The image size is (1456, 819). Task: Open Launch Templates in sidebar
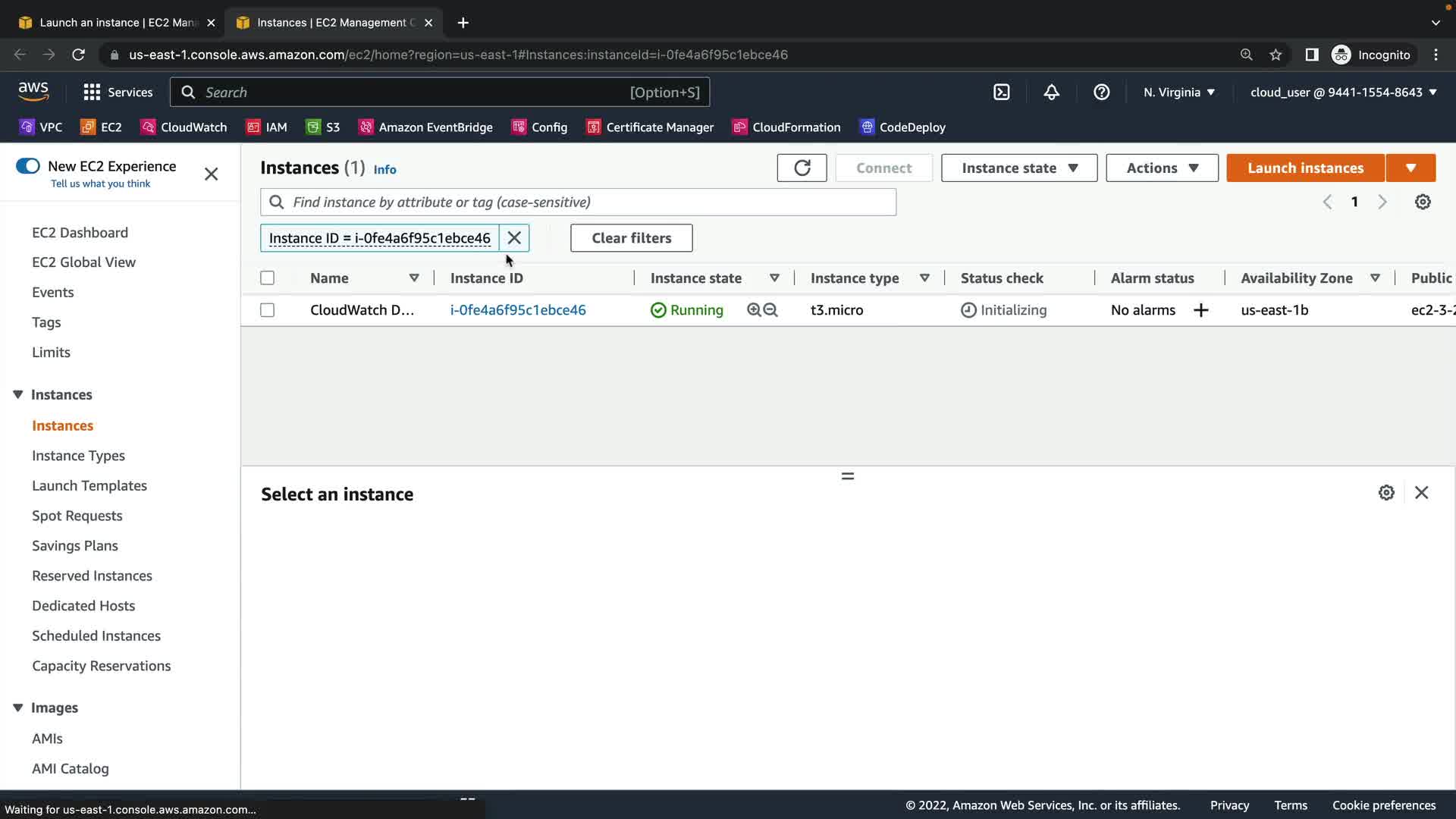click(89, 485)
